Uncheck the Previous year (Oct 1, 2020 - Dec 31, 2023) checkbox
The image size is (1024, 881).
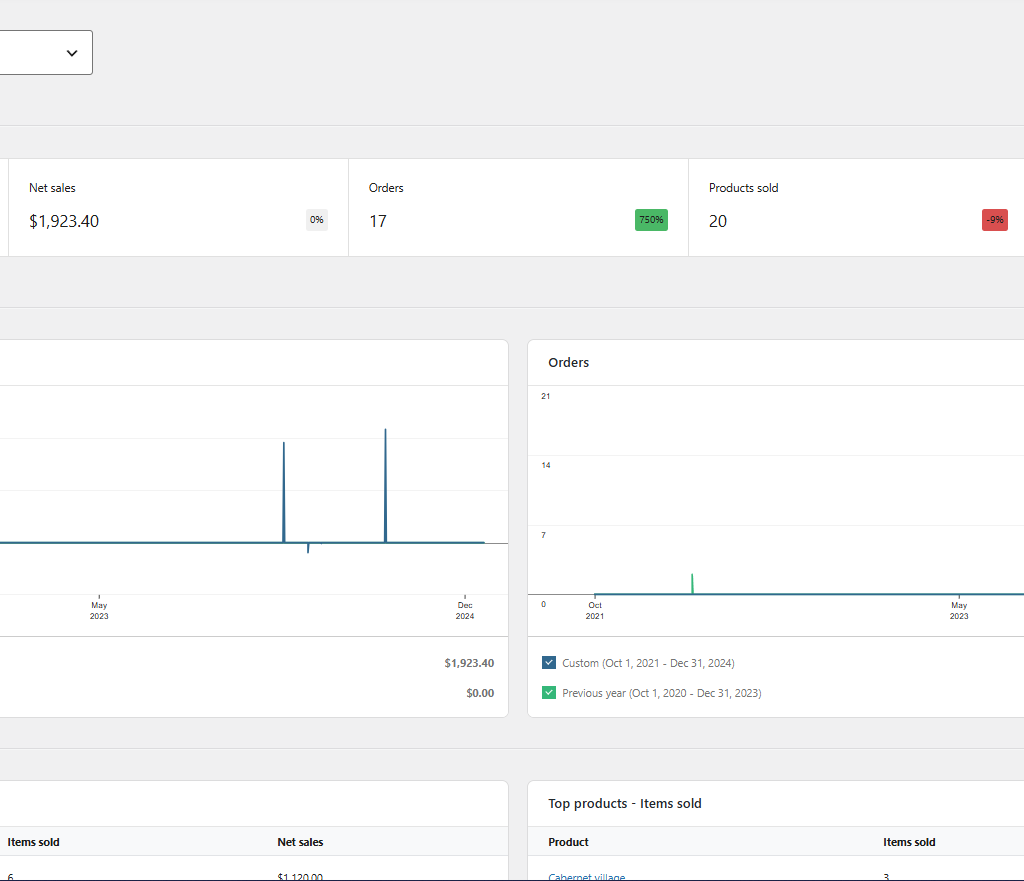click(x=549, y=693)
